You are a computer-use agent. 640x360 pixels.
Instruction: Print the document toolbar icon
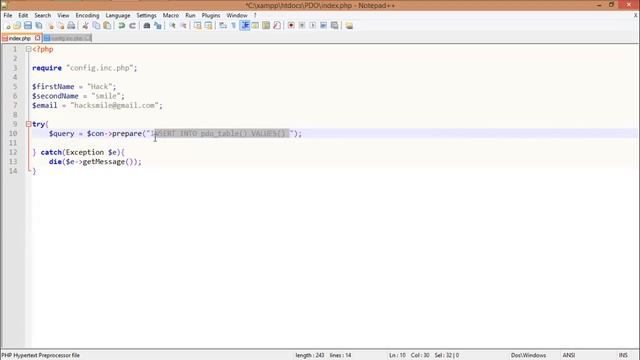pos(71,26)
